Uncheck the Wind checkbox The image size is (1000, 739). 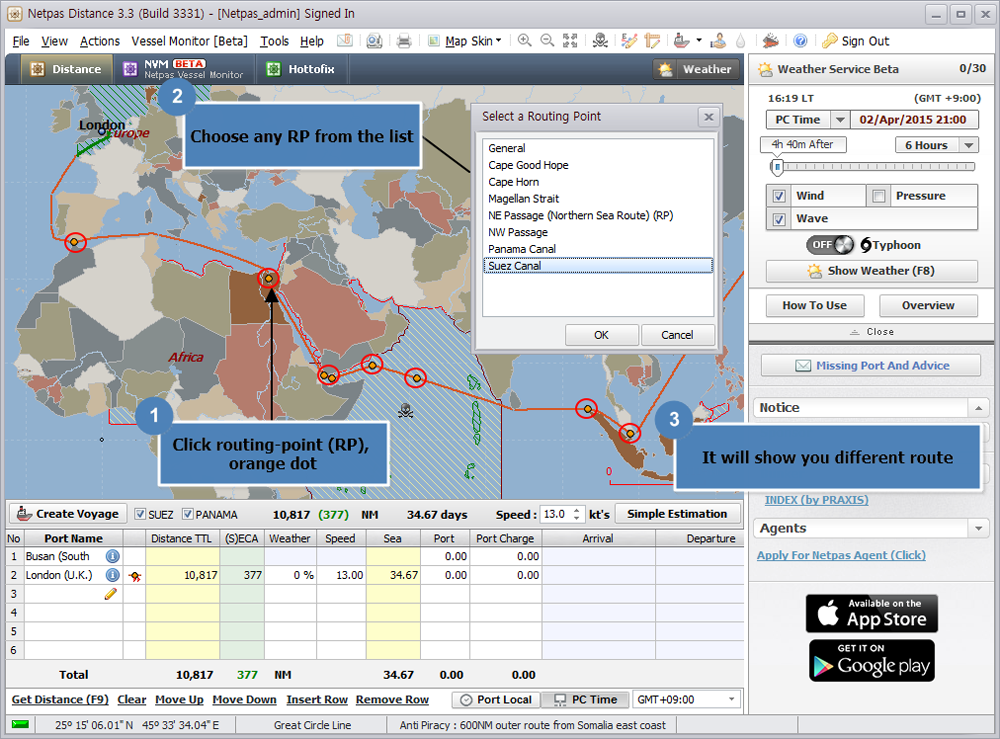pos(779,196)
